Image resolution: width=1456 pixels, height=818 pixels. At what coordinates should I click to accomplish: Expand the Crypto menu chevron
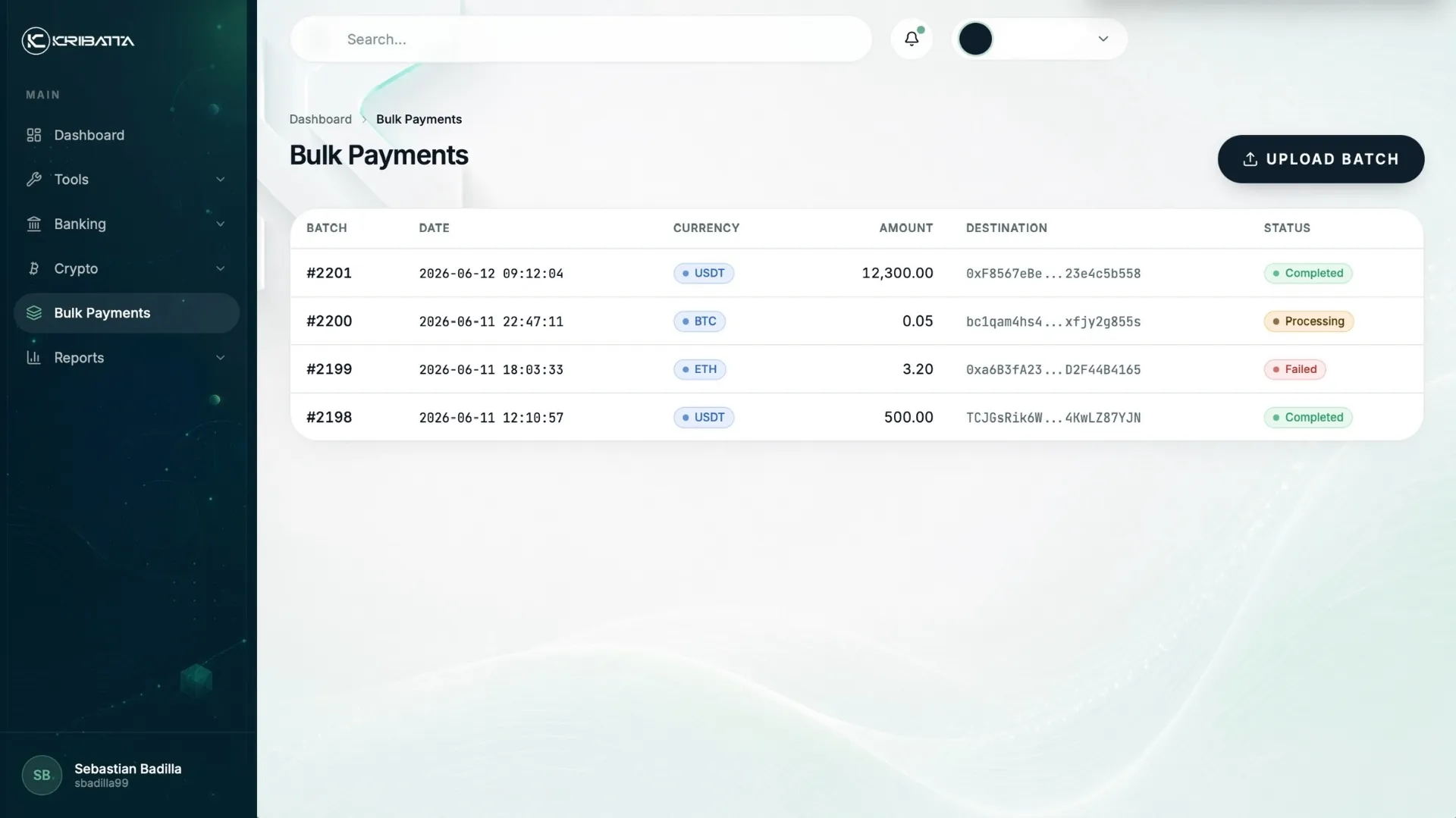click(x=221, y=268)
